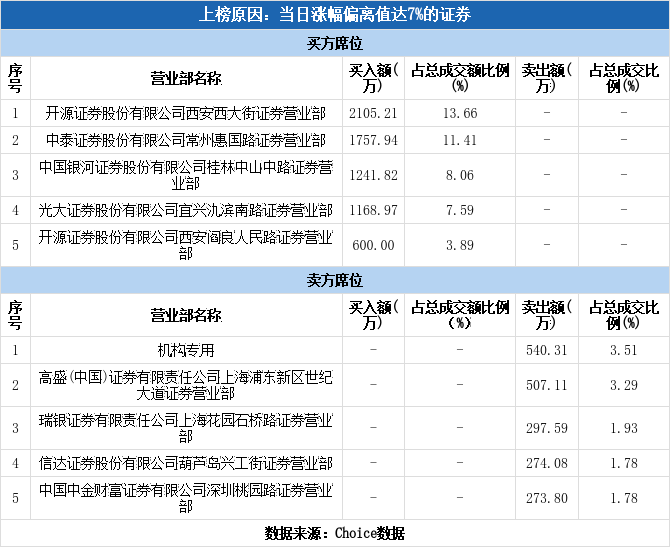Select sell amount 507.11
The image size is (670, 547).
[x=547, y=385]
